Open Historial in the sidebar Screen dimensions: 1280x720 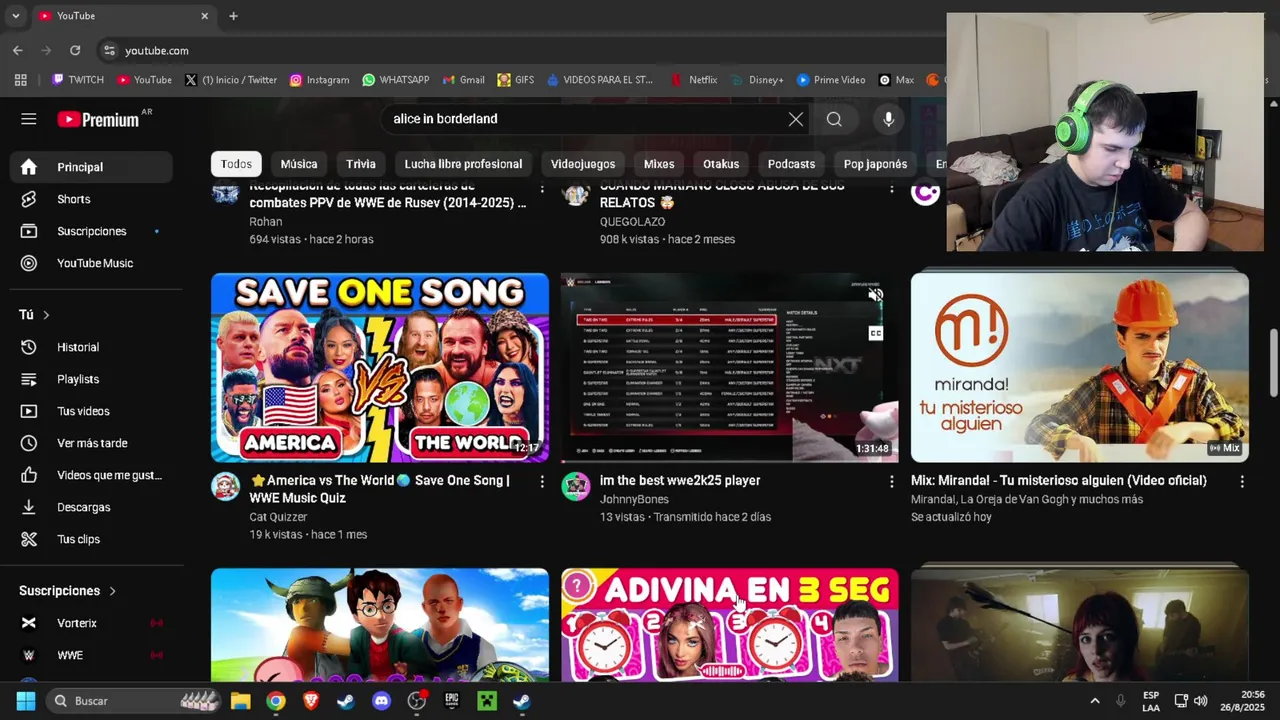click(91, 347)
